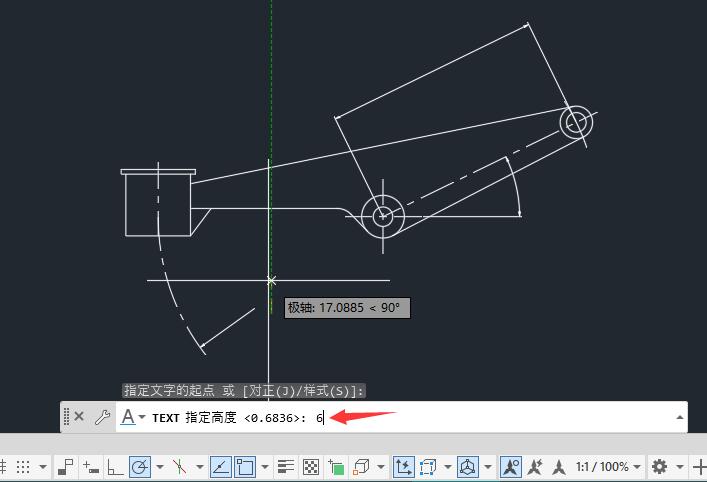Disable dynamic UCS icon
Image resolution: width=707 pixels, height=482 pixels.
(403, 467)
